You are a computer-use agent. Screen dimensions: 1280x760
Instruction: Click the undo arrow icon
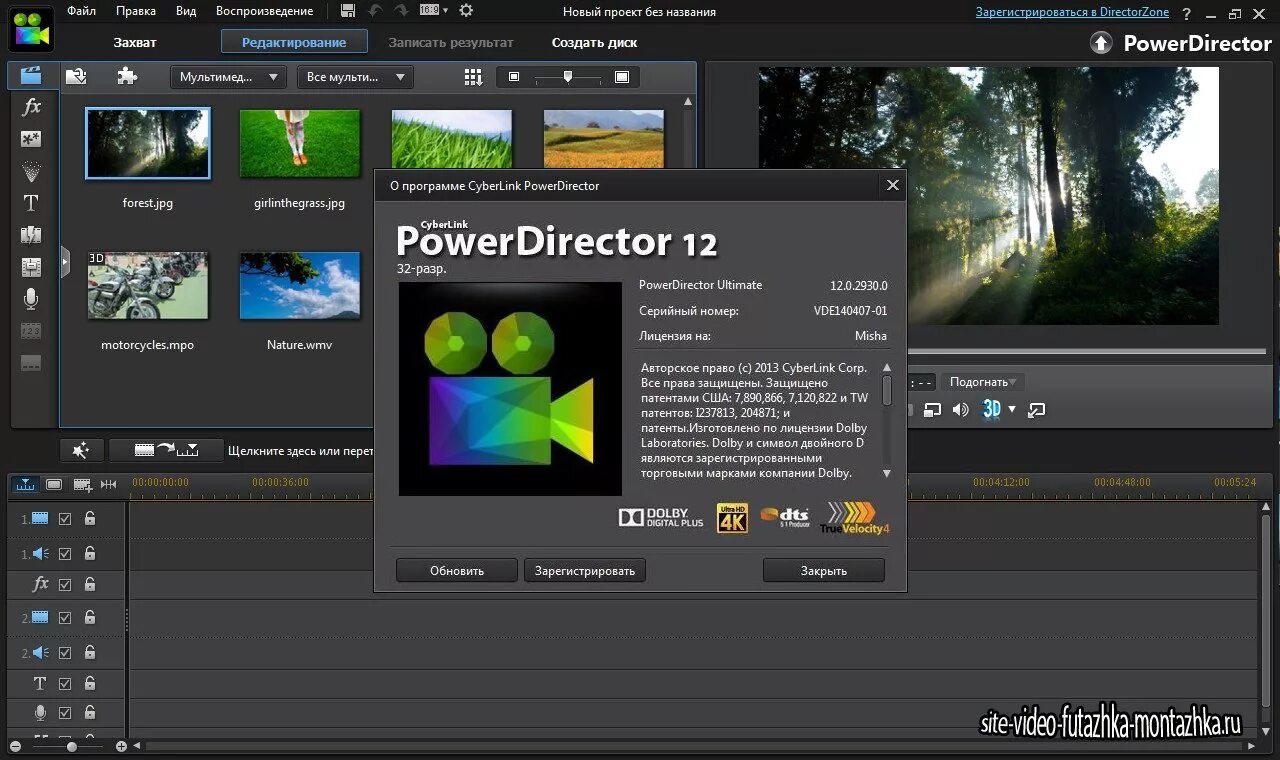(375, 11)
